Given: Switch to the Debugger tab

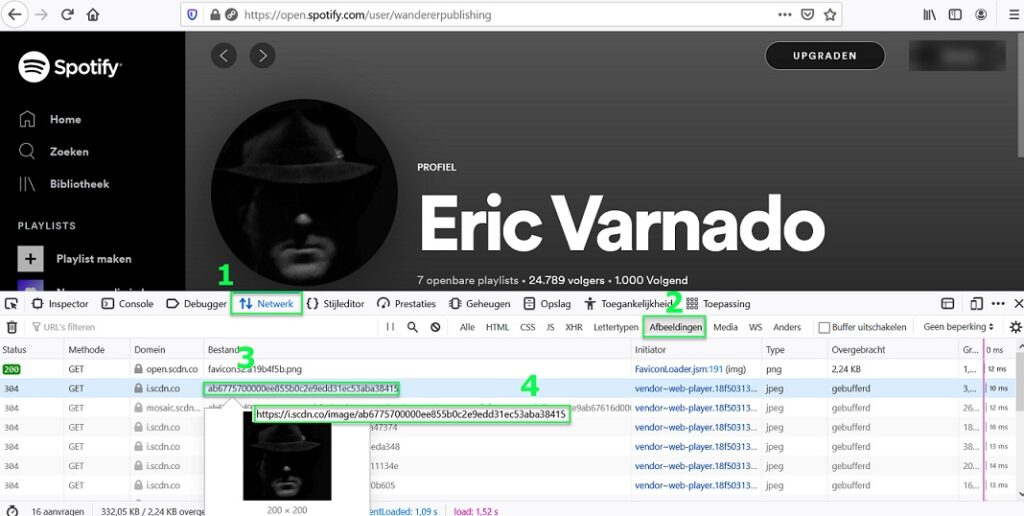Looking at the screenshot, I should (x=197, y=304).
